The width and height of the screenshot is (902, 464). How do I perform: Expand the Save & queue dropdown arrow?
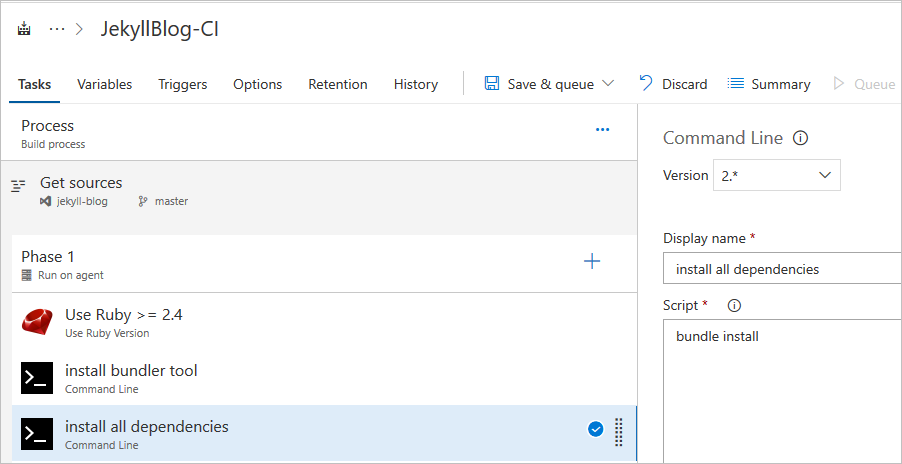(x=608, y=84)
